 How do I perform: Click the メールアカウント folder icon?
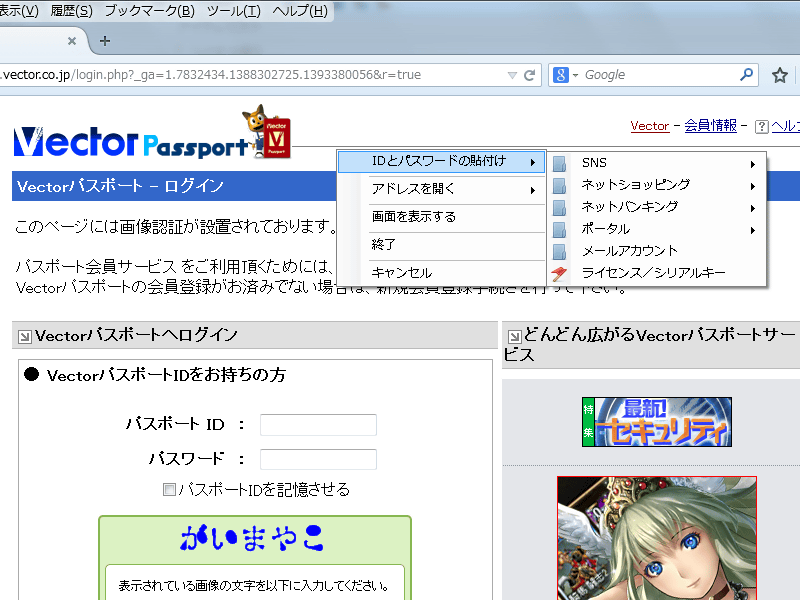pos(560,252)
